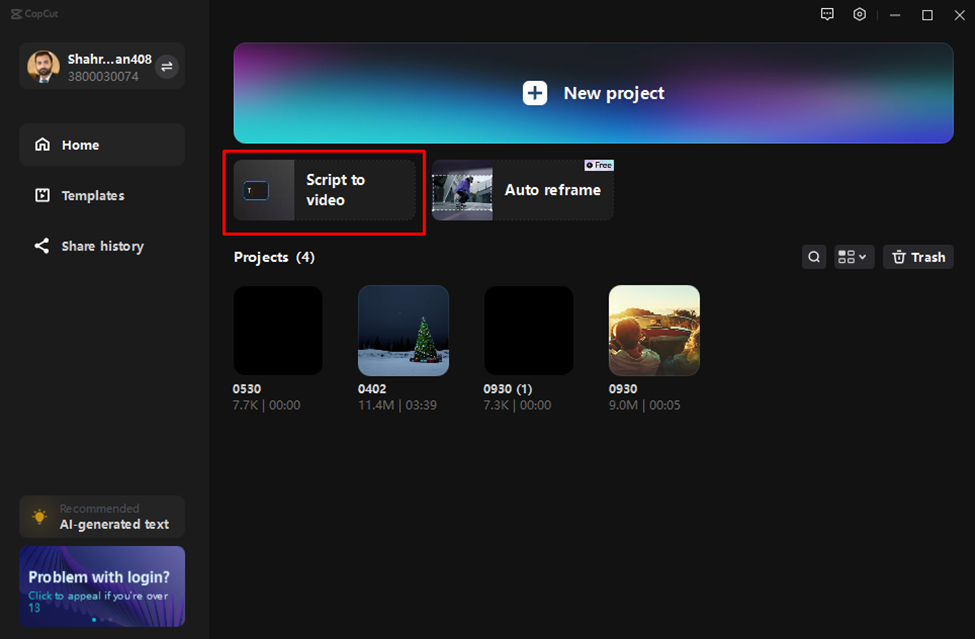This screenshot has width=975, height=639.
Task: Open the grid view layout dropdown
Action: (x=854, y=257)
